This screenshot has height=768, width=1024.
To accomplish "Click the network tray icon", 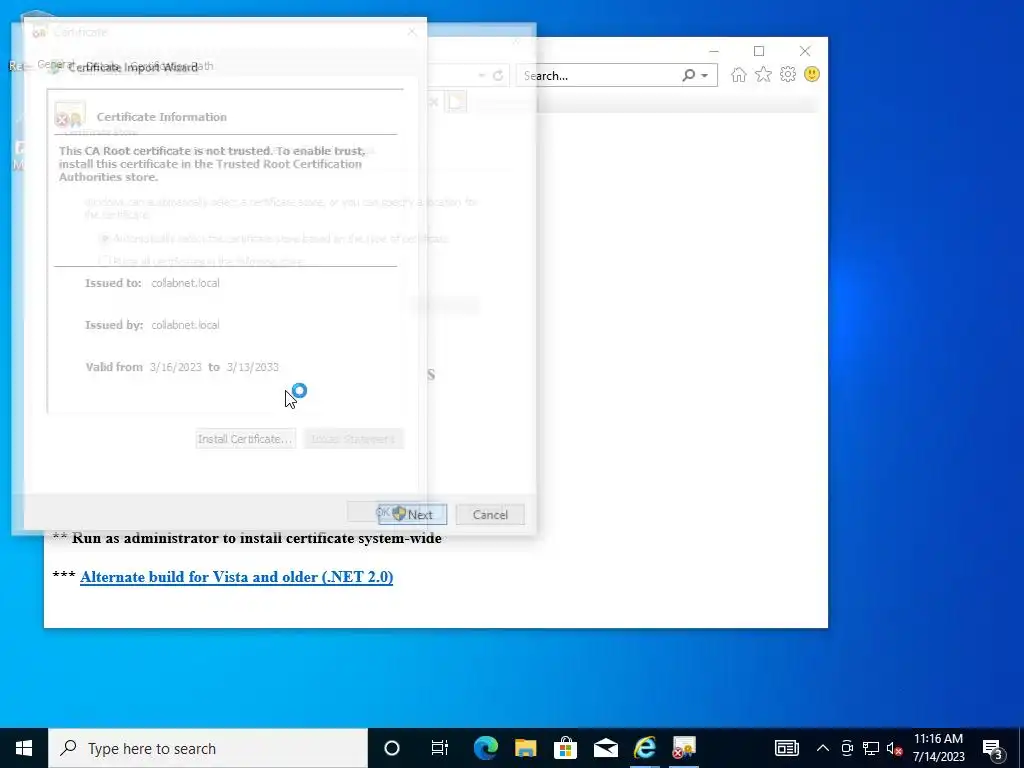I will 871,748.
